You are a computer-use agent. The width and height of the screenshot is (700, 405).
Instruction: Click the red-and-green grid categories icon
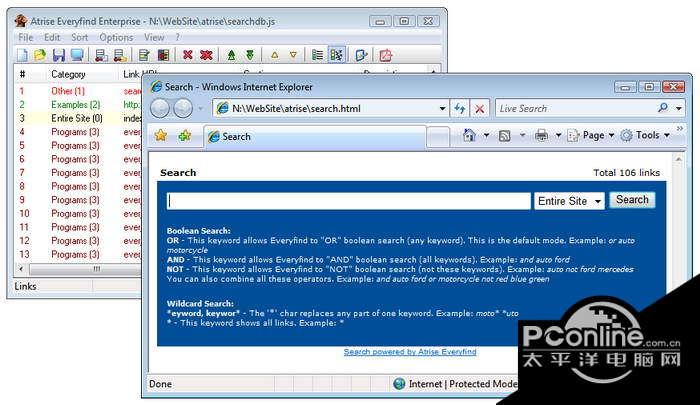tap(163, 55)
